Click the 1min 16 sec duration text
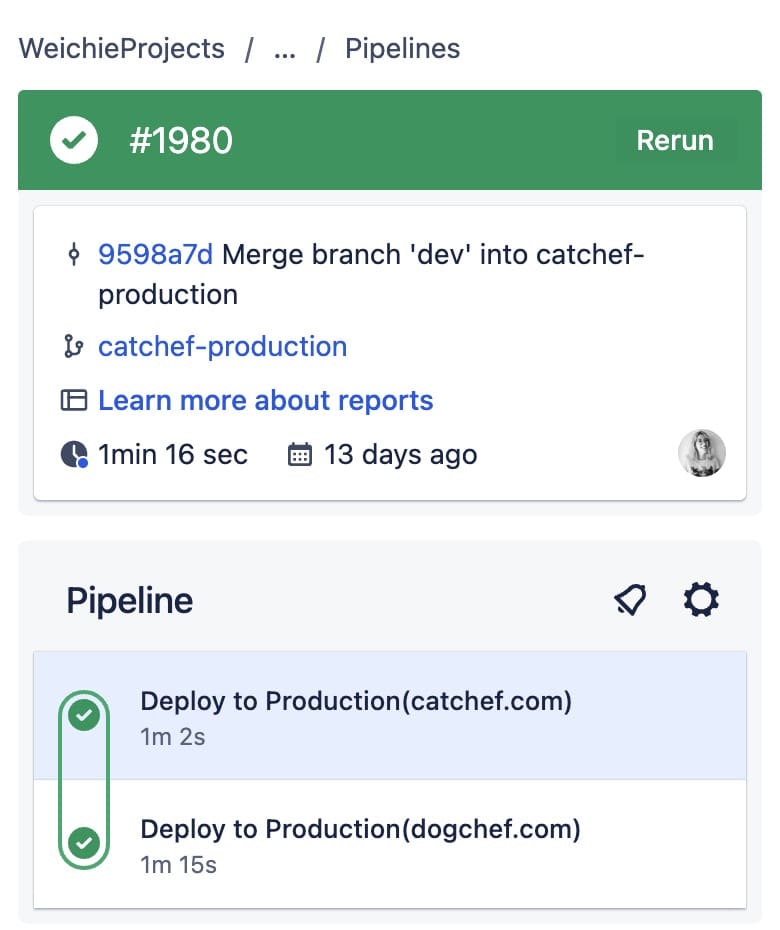This screenshot has width=780, height=930. point(173,455)
